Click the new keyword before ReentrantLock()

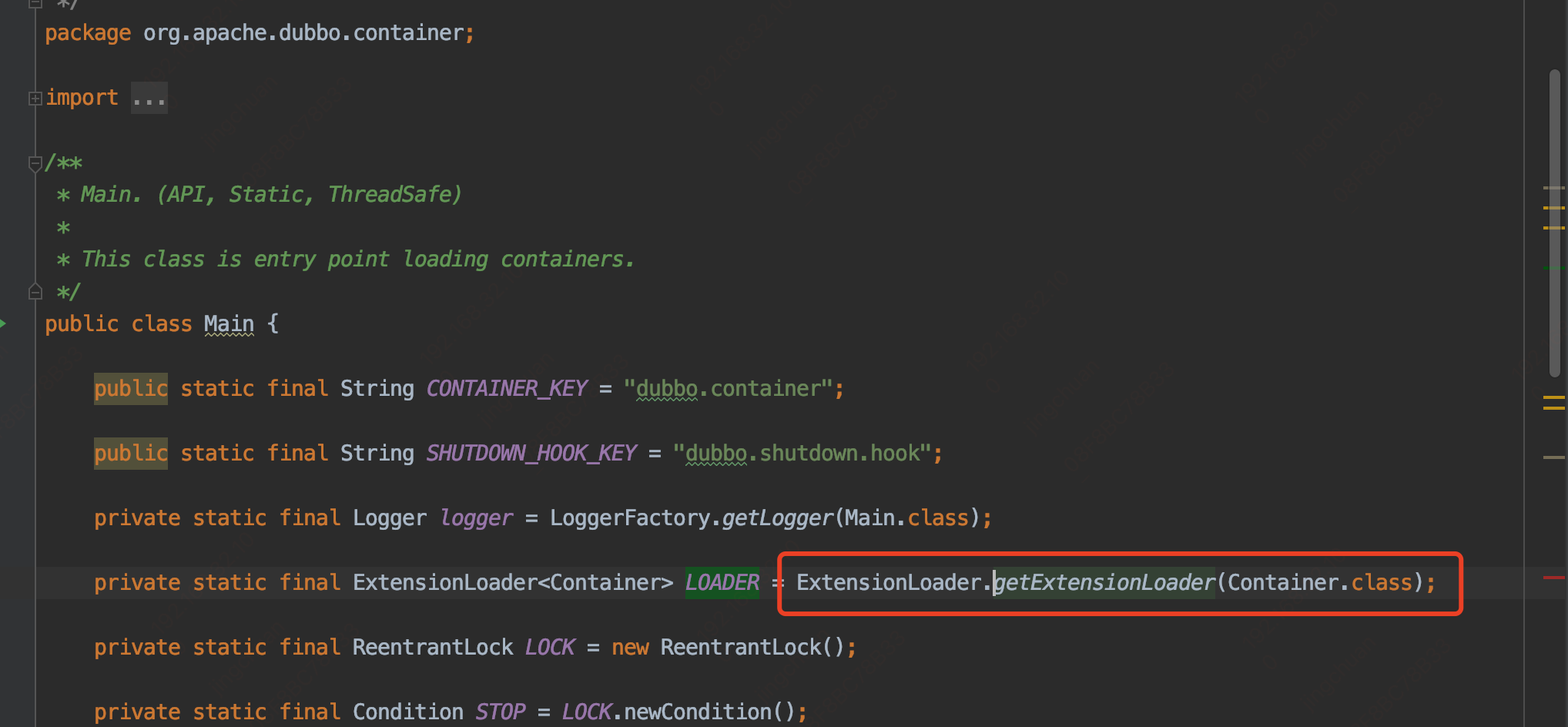tap(630, 647)
